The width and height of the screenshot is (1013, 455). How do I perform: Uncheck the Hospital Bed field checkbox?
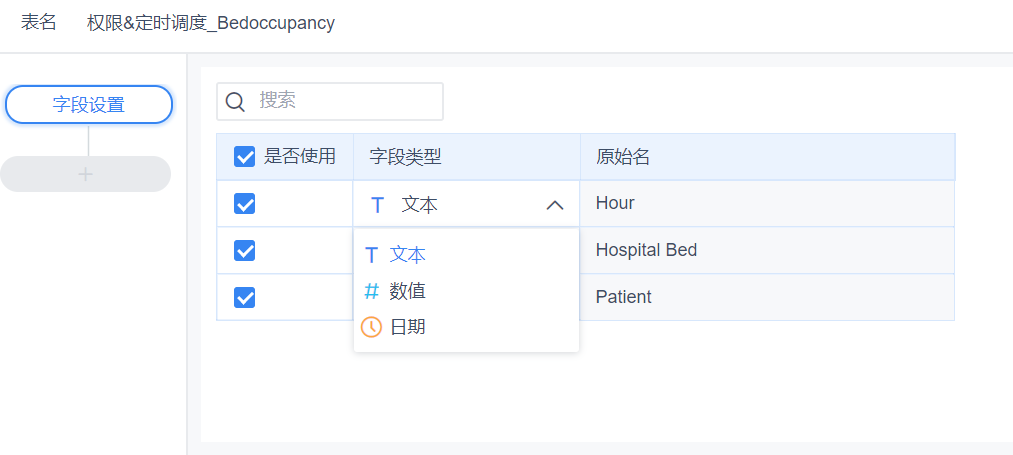pos(244,250)
